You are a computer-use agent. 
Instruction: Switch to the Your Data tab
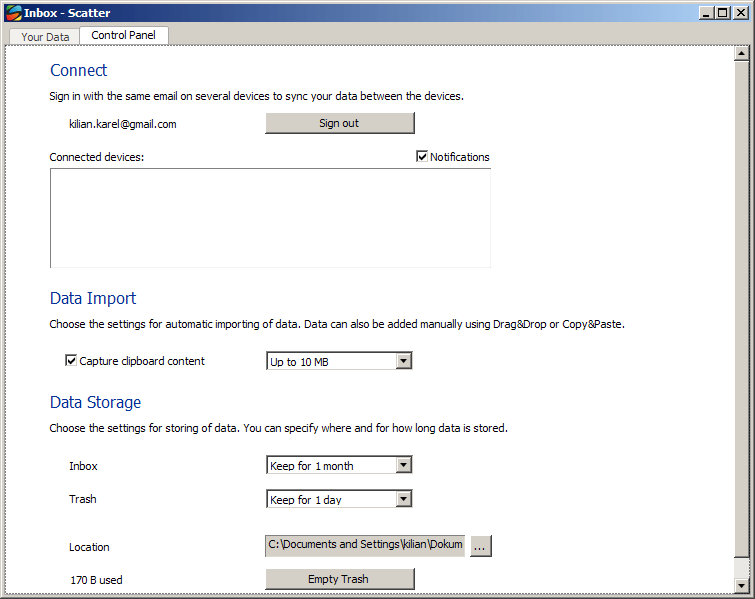coord(45,37)
